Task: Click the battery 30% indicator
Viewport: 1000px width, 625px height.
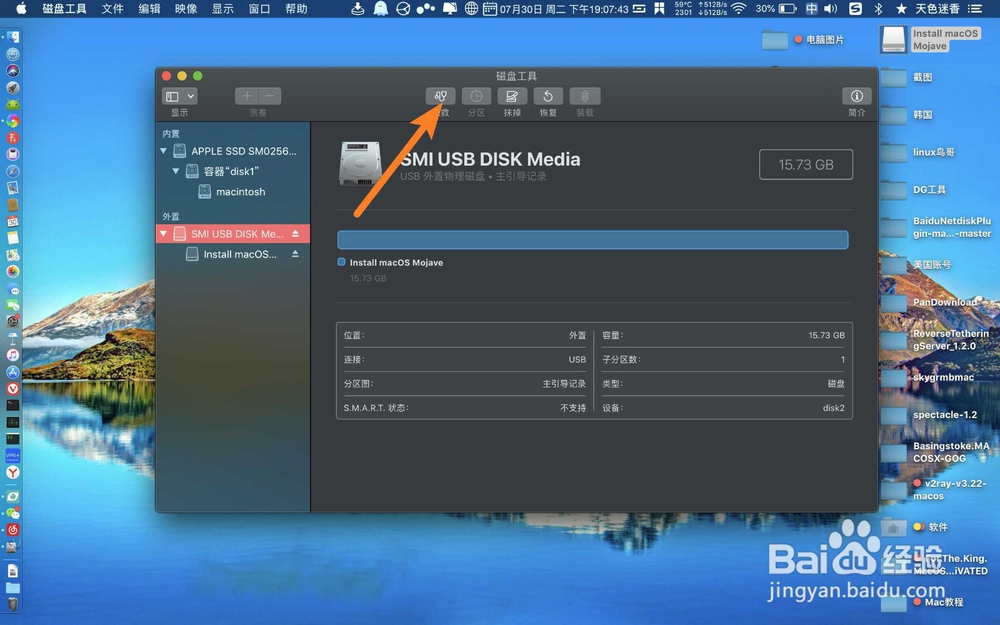Action: point(776,8)
